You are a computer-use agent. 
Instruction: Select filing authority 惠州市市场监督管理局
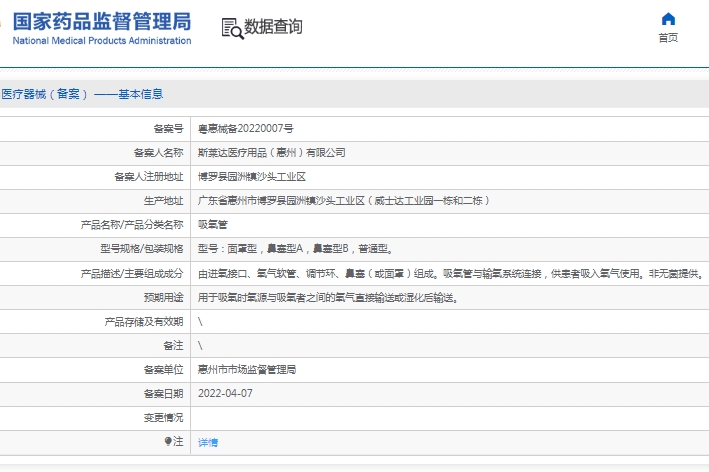(247, 370)
